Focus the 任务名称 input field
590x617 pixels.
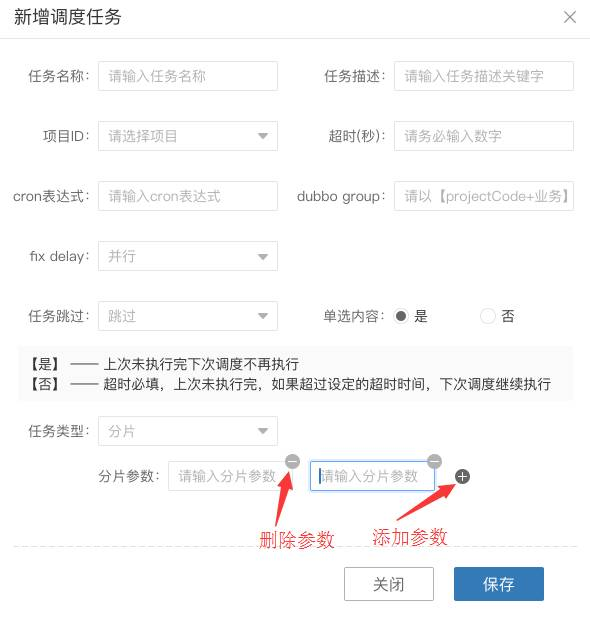[x=188, y=76]
